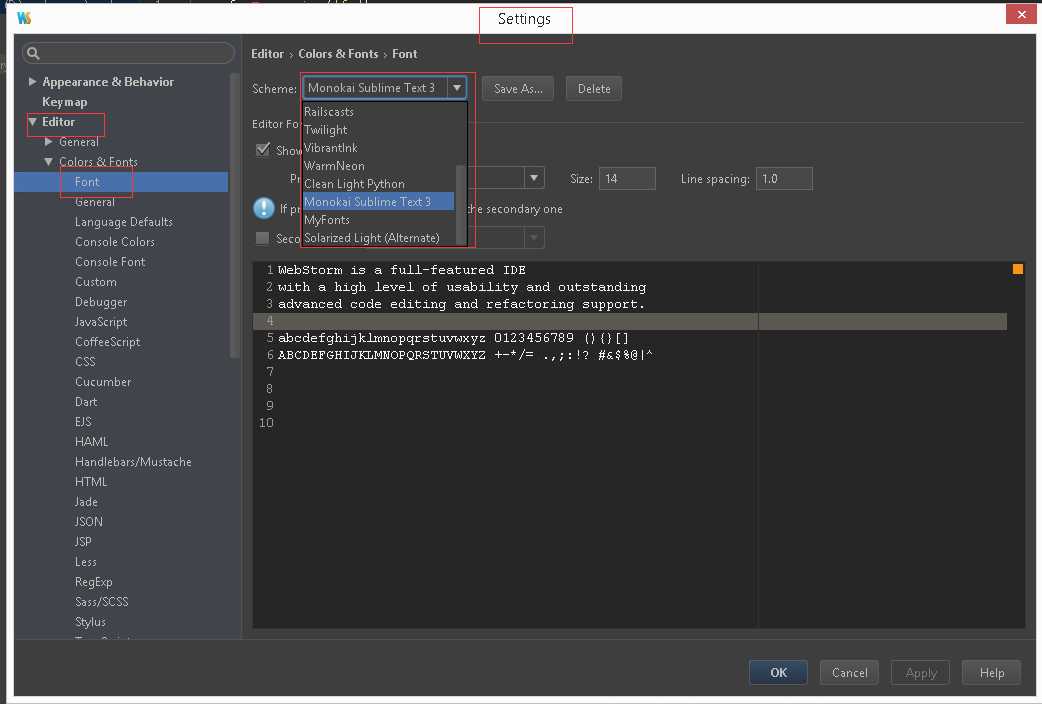Collapse the Editor tree node
1042x704 pixels.
click(32, 122)
